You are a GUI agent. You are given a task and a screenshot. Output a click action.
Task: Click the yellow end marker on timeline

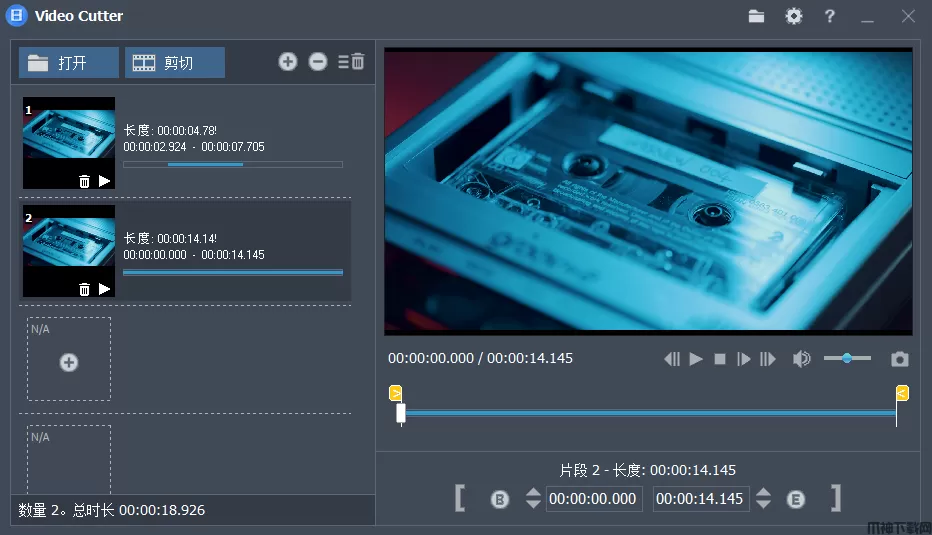click(902, 393)
